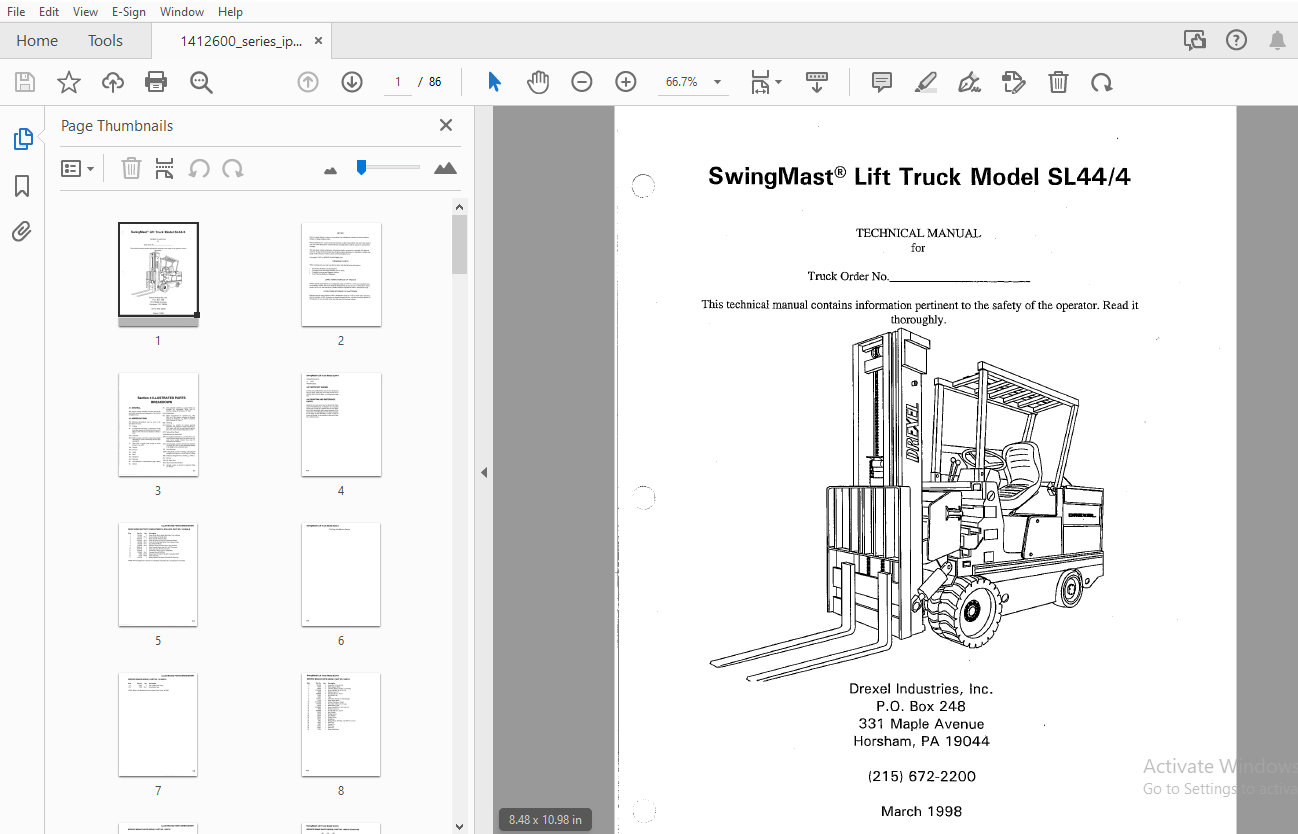
Task: Open the Edit menu
Action: click(x=49, y=11)
